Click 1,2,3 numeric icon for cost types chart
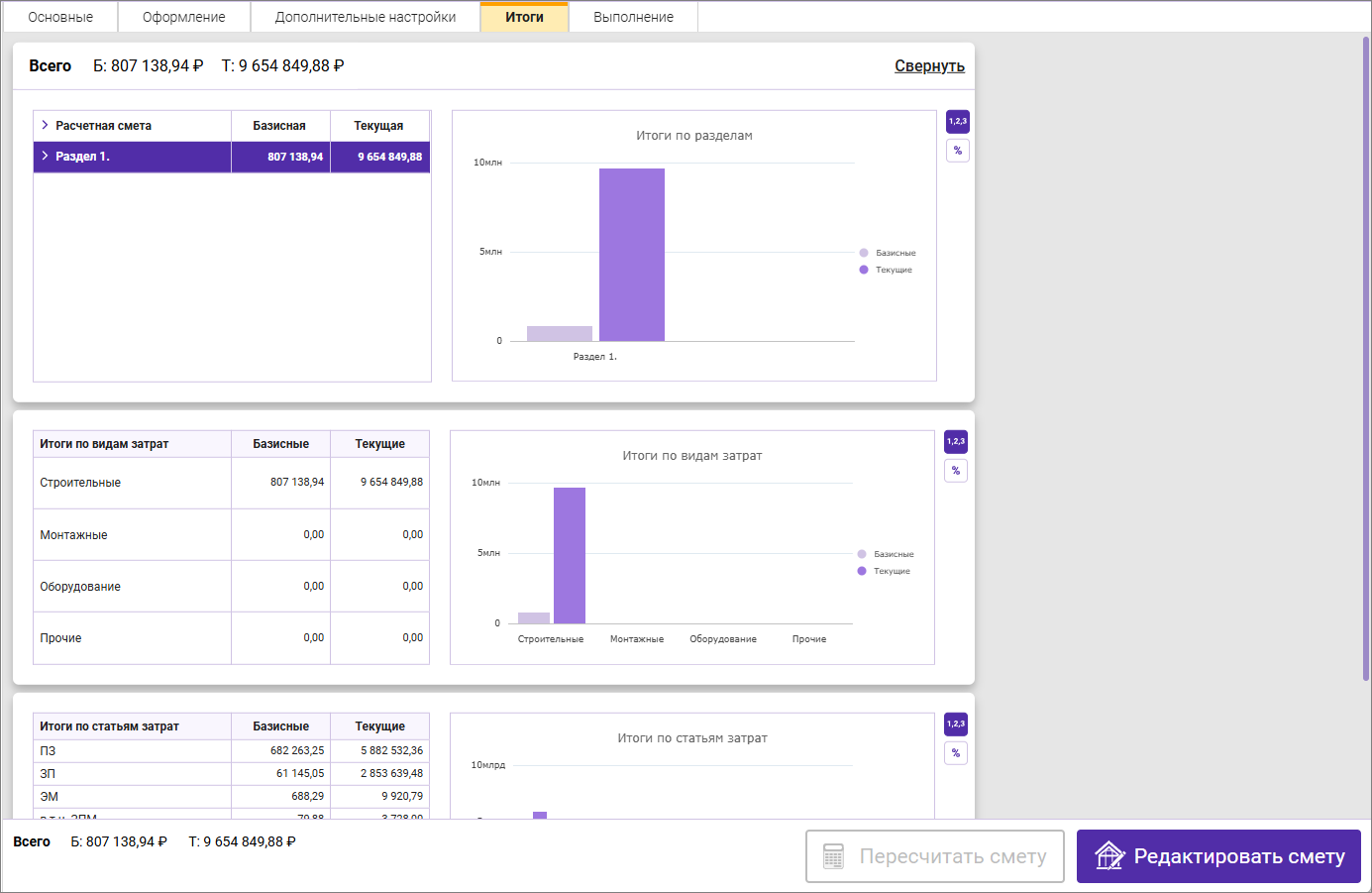The width and height of the screenshot is (1372, 893). [955, 442]
